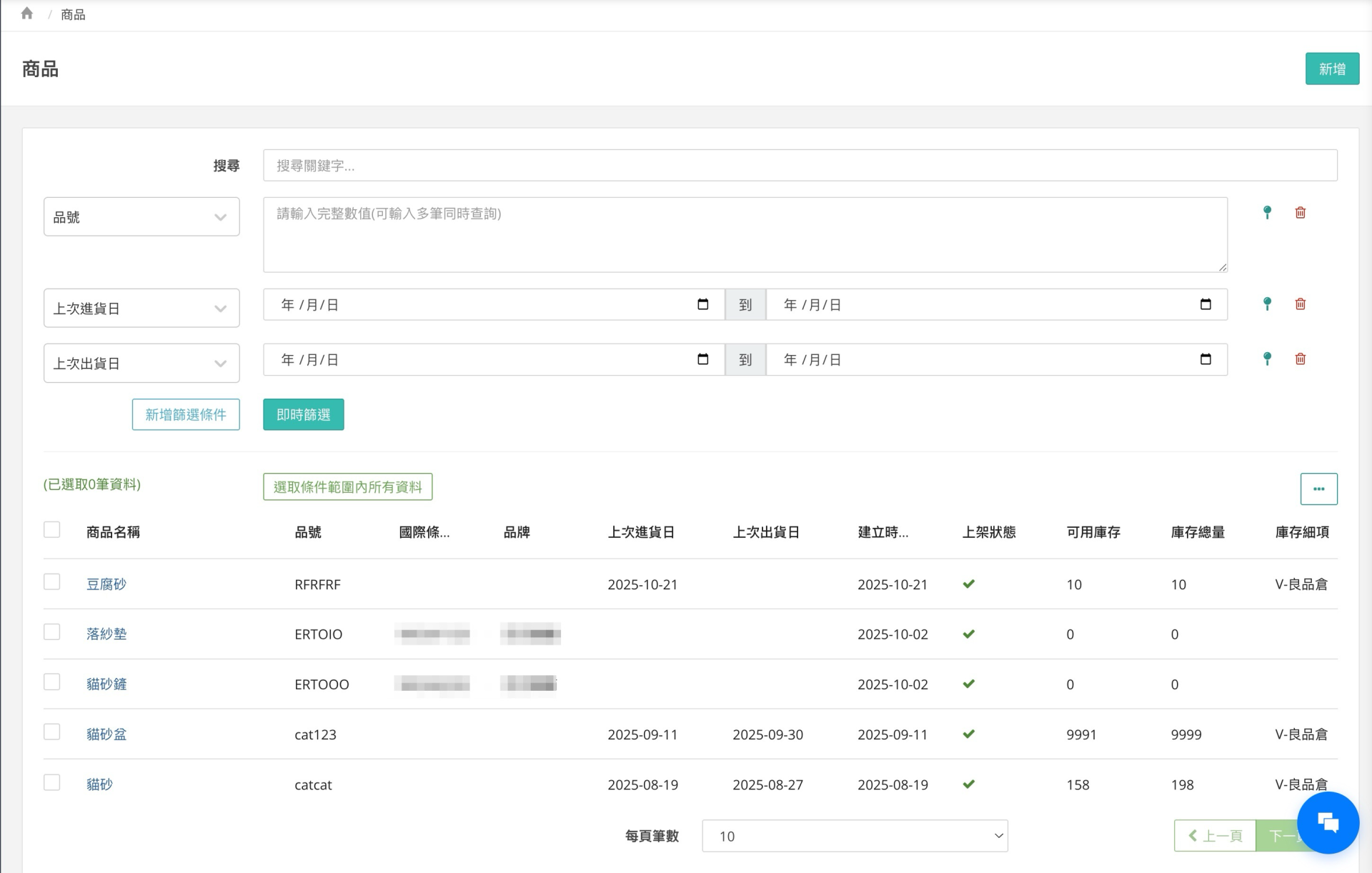Pin the 上次出貨日 filter row
The height and width of the screenshot is (873, 1372).
coord(1267,359)
